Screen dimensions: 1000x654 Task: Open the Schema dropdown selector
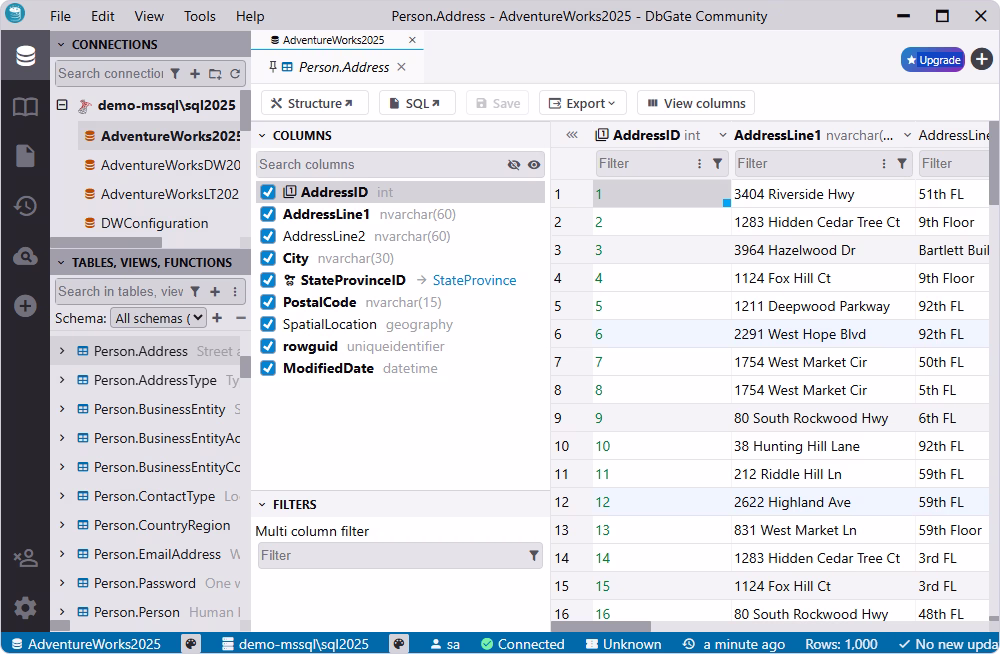pyautogui.click(x=158, y=318)
